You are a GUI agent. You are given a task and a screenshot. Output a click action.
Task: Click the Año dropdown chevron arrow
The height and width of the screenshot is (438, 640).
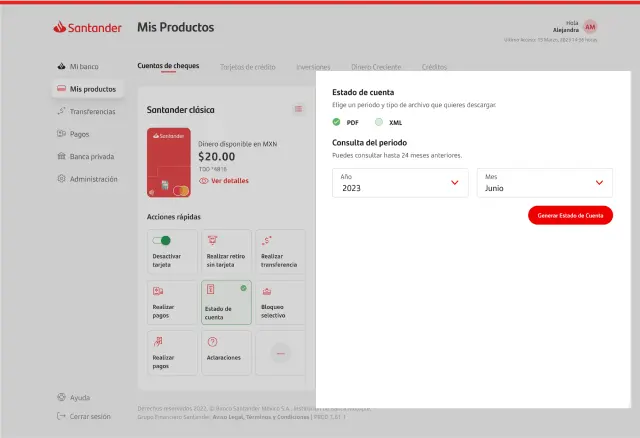(x=454, y=182)
